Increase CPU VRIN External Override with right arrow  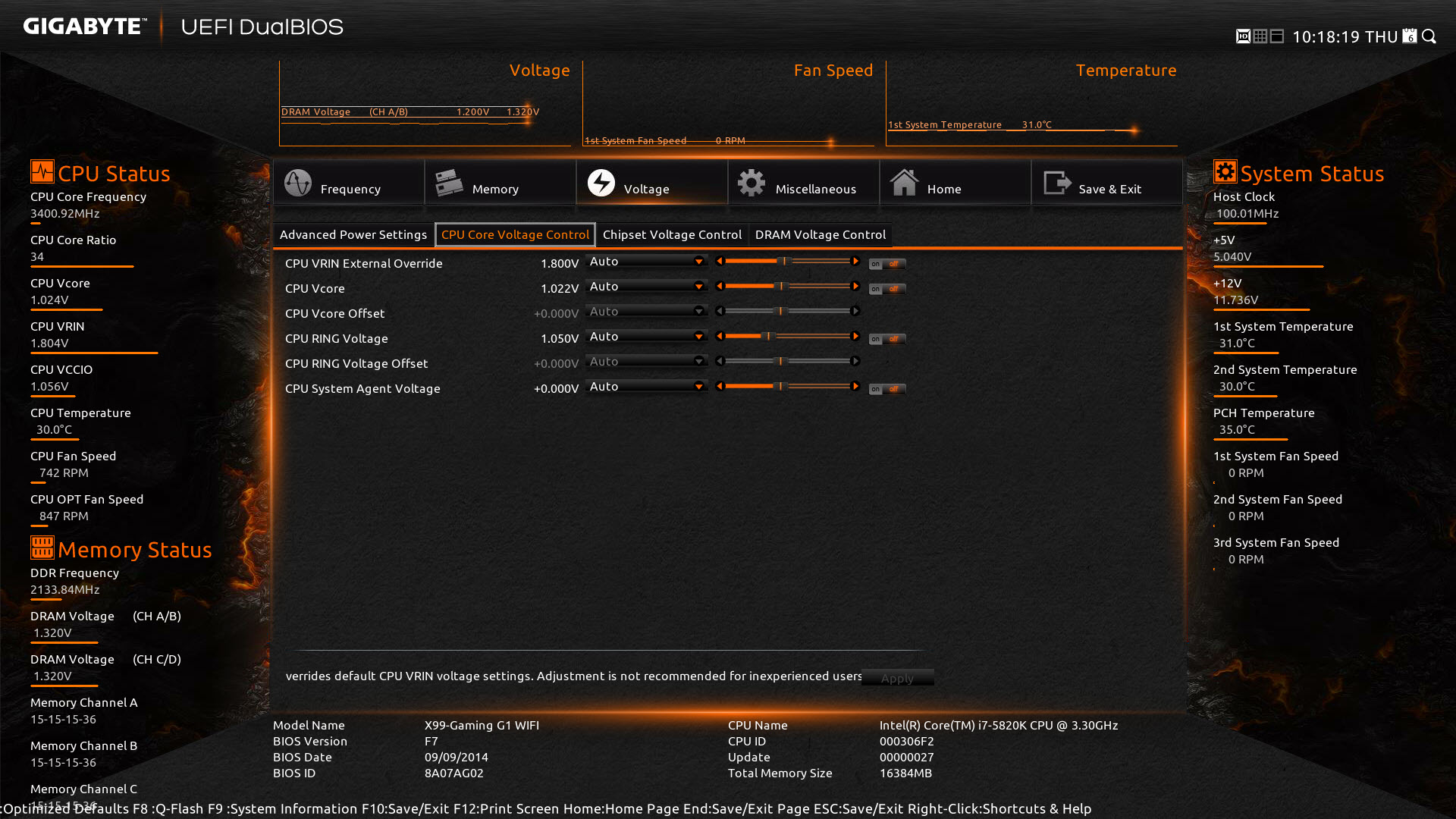click(x=855, y=262)
